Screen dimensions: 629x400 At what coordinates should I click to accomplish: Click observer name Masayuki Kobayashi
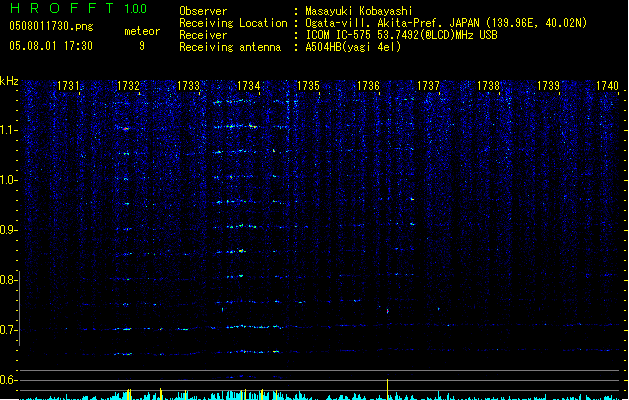(359, 11)
